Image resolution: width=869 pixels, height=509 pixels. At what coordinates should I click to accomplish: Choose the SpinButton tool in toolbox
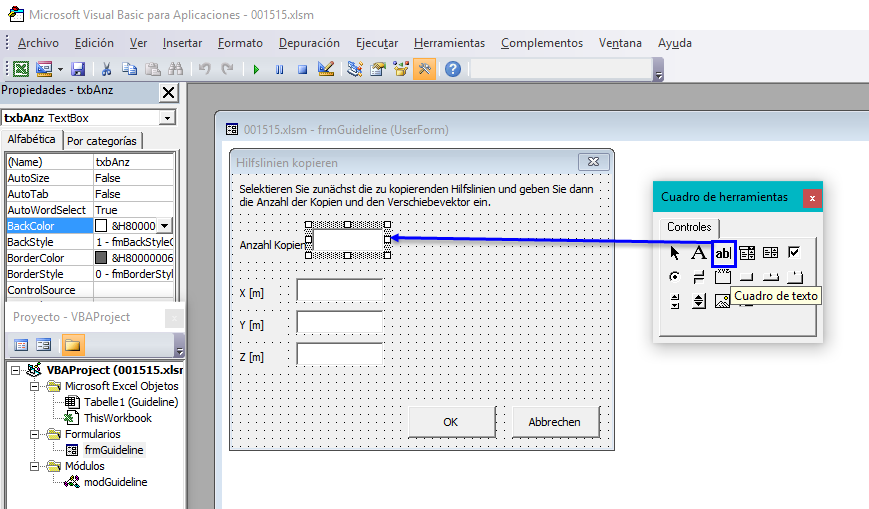(699, 301)
